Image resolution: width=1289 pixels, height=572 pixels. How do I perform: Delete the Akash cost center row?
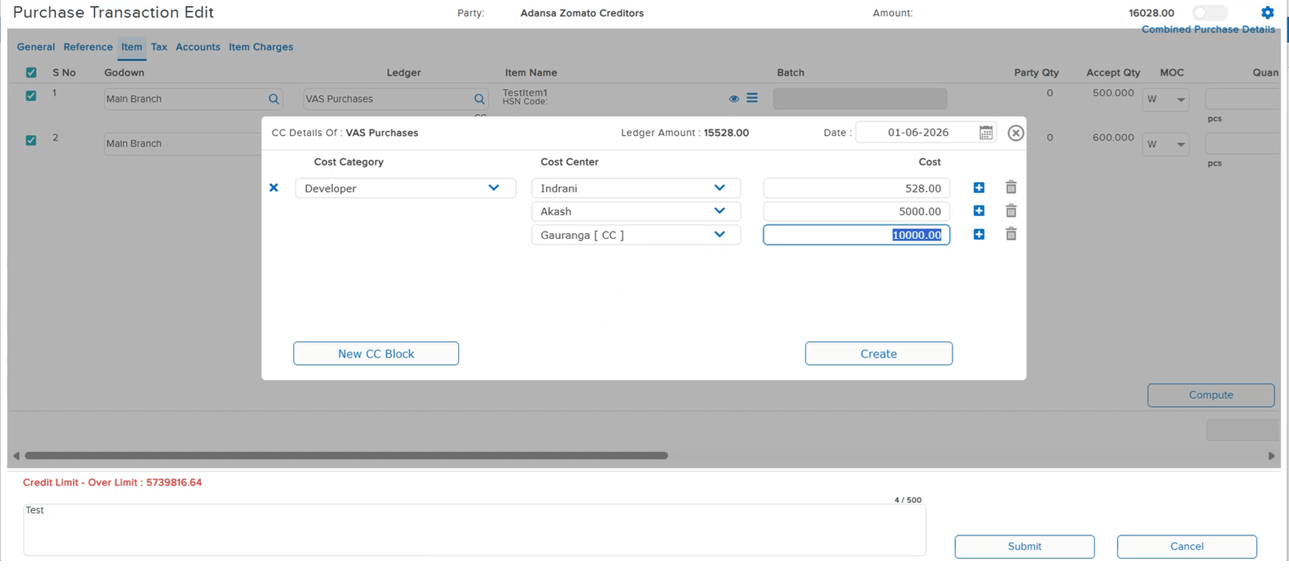tap(1011, 211)
